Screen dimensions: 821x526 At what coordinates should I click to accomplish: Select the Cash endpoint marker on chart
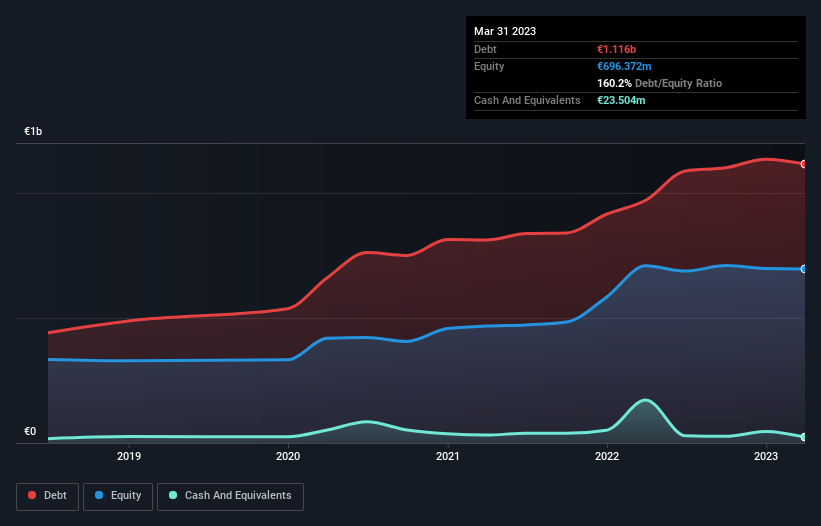tap(804, 437)
